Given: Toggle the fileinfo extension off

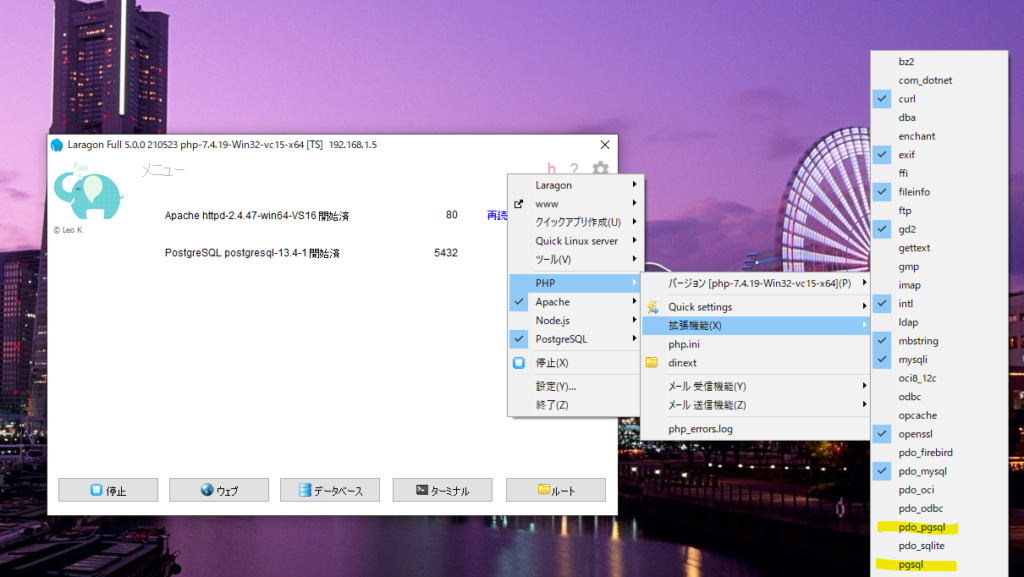Looking at the screenshot, I should coord(939,192).
